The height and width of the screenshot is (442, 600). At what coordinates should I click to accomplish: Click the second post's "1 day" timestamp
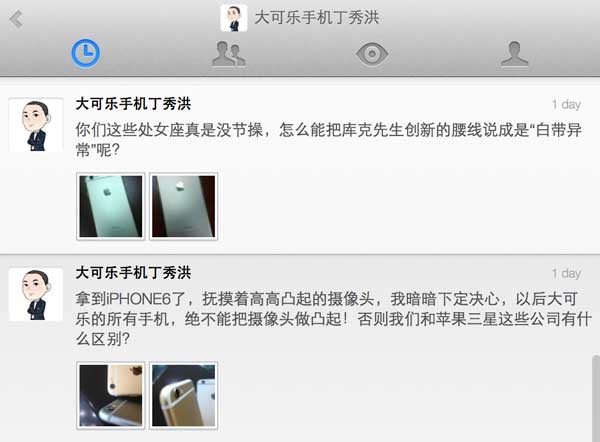coord(566,273)
